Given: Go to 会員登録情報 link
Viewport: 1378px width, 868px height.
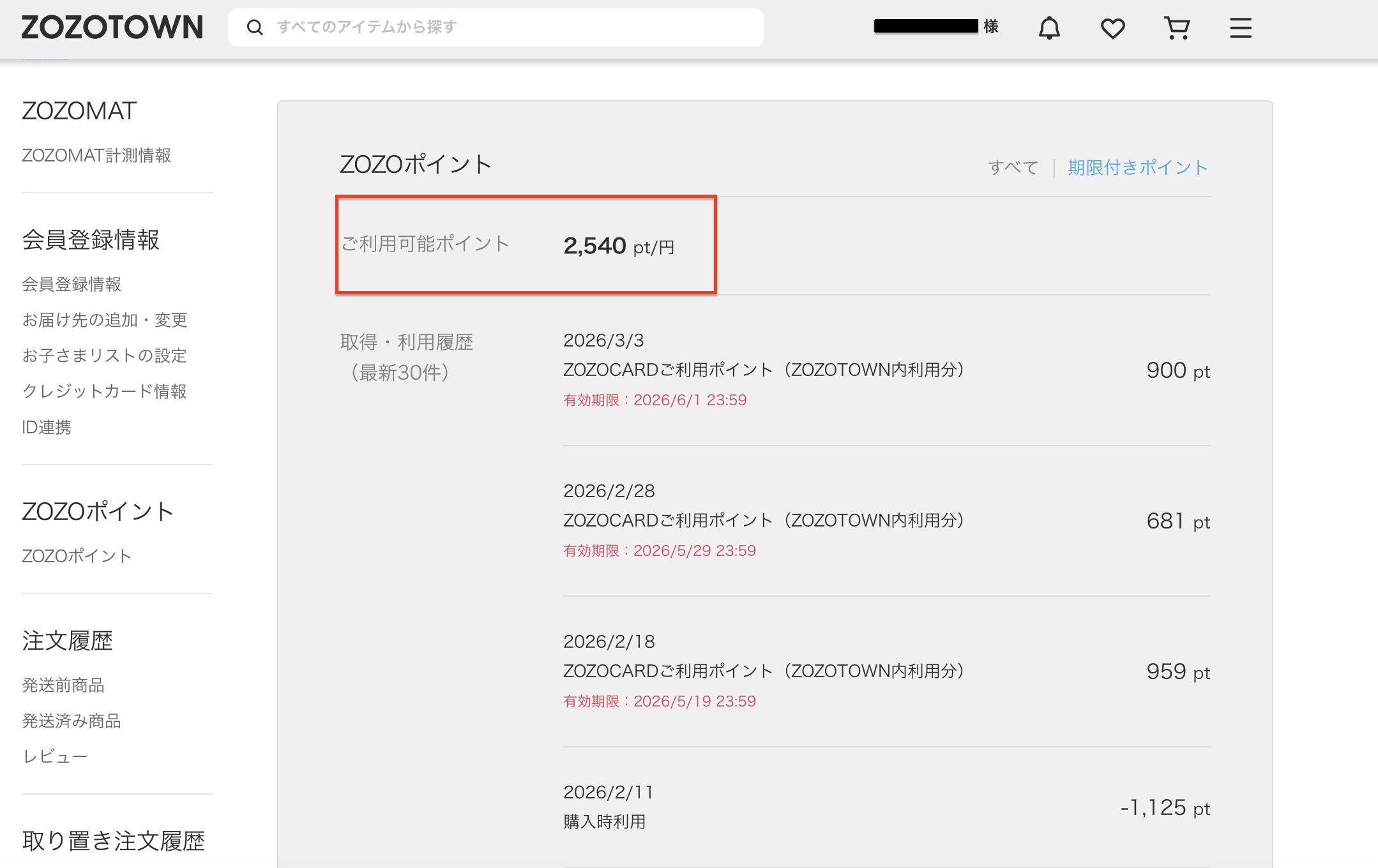Looking at the screenshot, I should point(72,284).
